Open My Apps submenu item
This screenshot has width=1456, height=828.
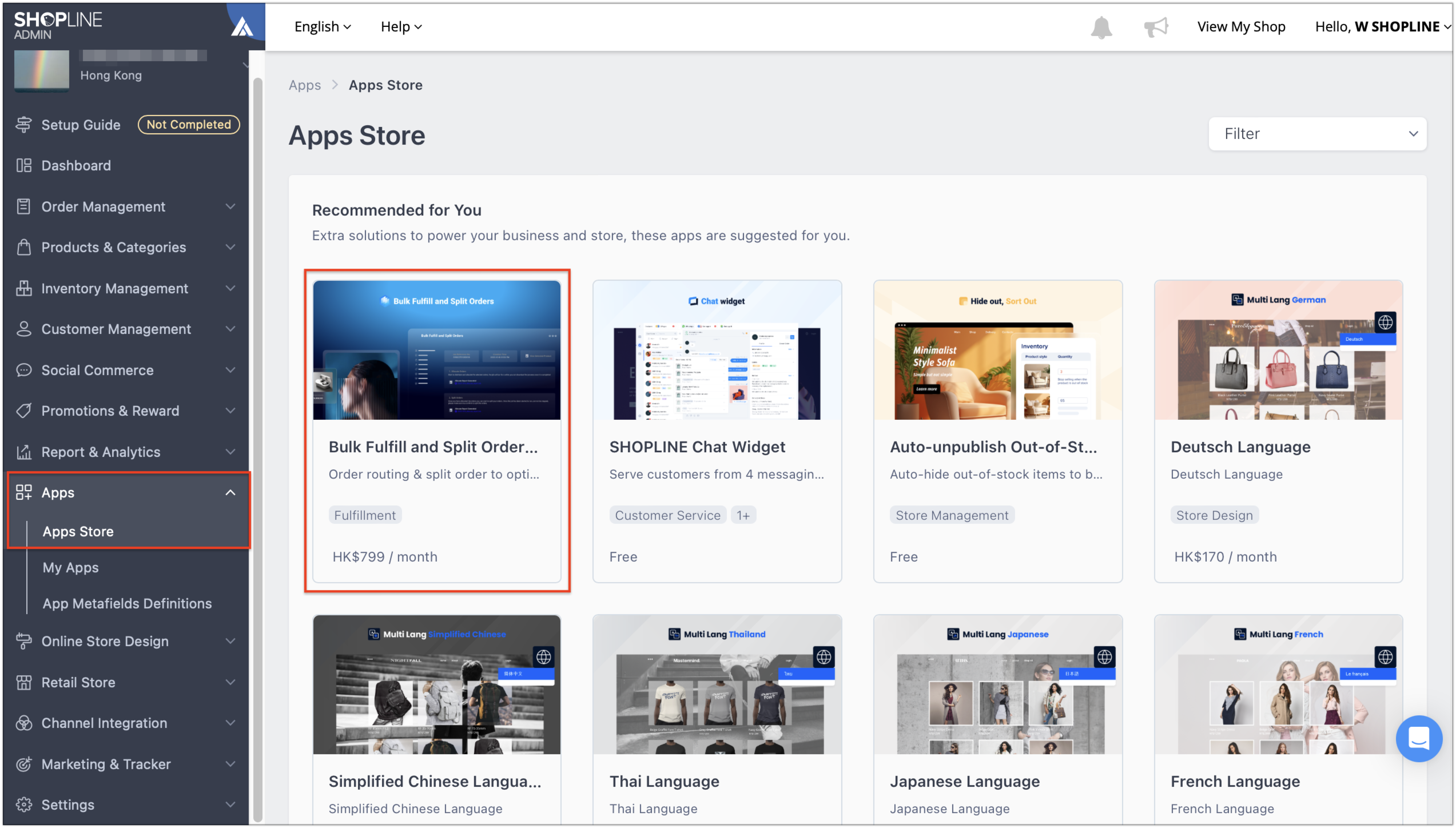pos(71,567)
